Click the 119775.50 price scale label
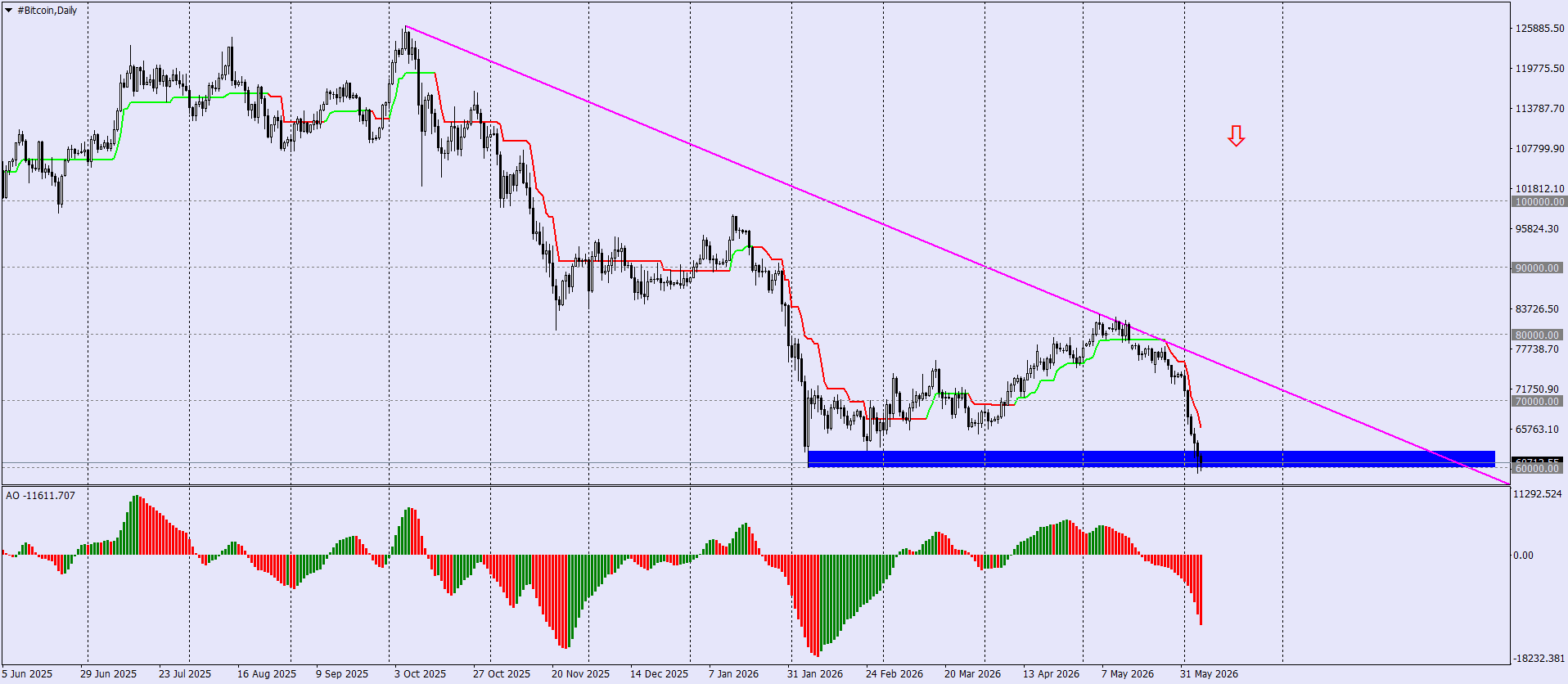Screen dimensions: 1568x684 pos(1539,69)
